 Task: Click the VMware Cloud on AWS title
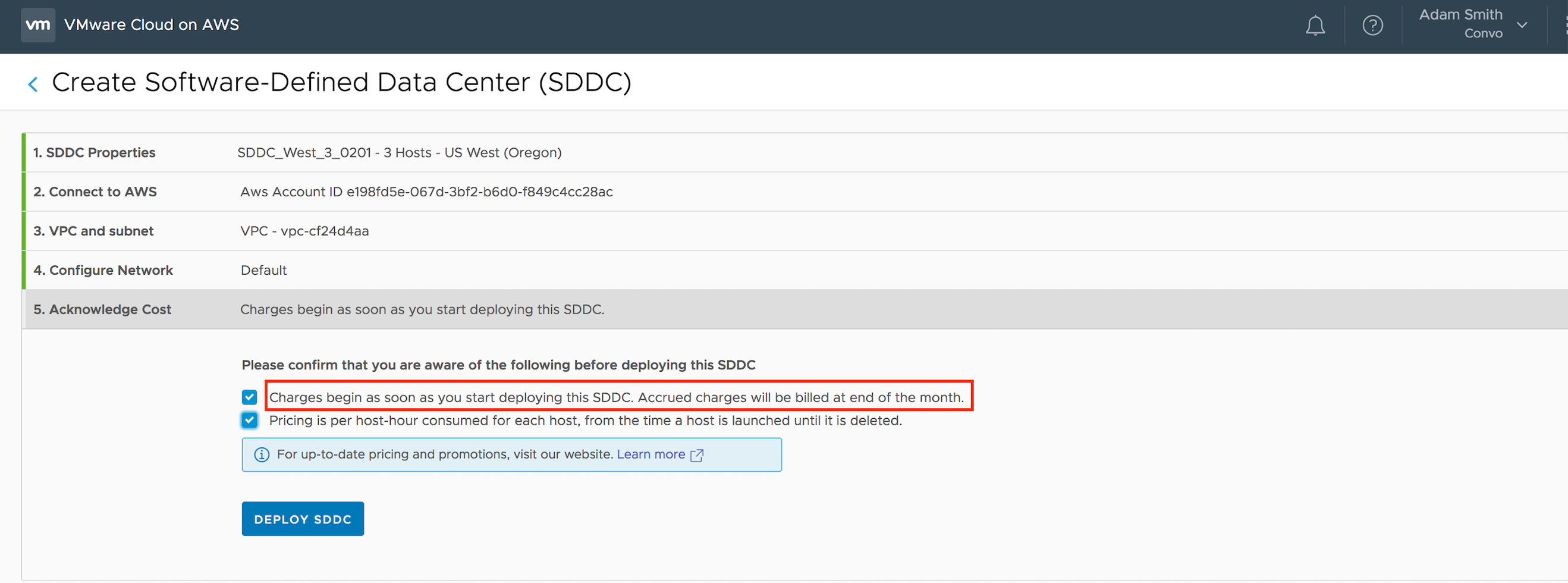[152, 25]
